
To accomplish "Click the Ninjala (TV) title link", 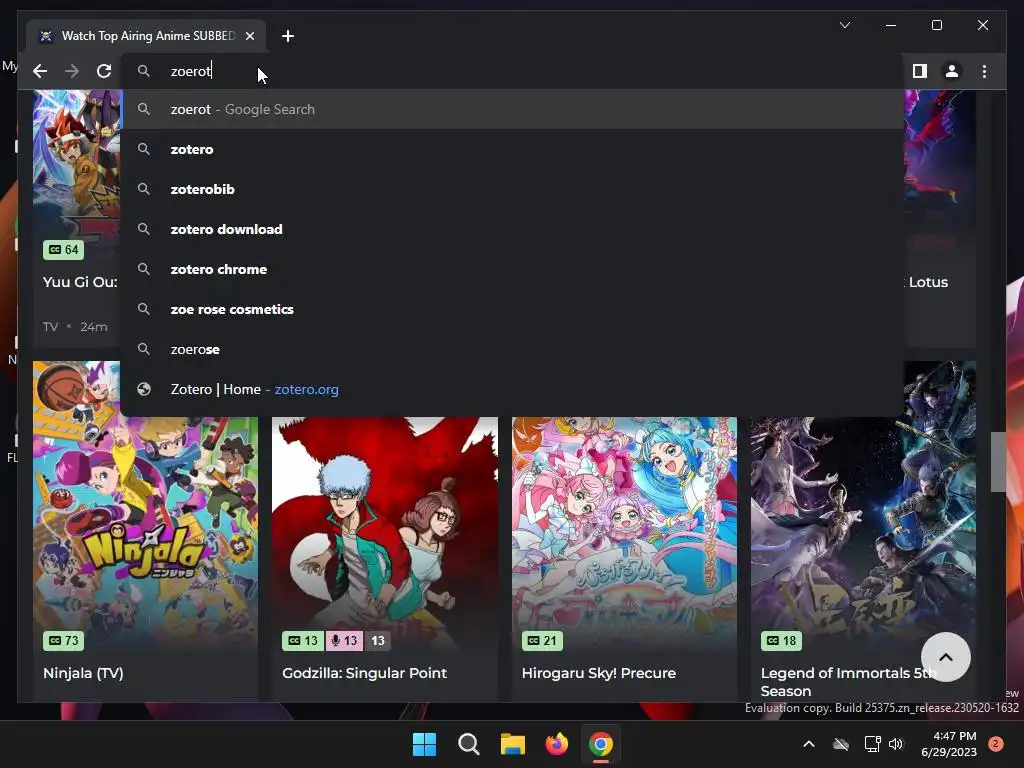I will (x=83, y=673).
